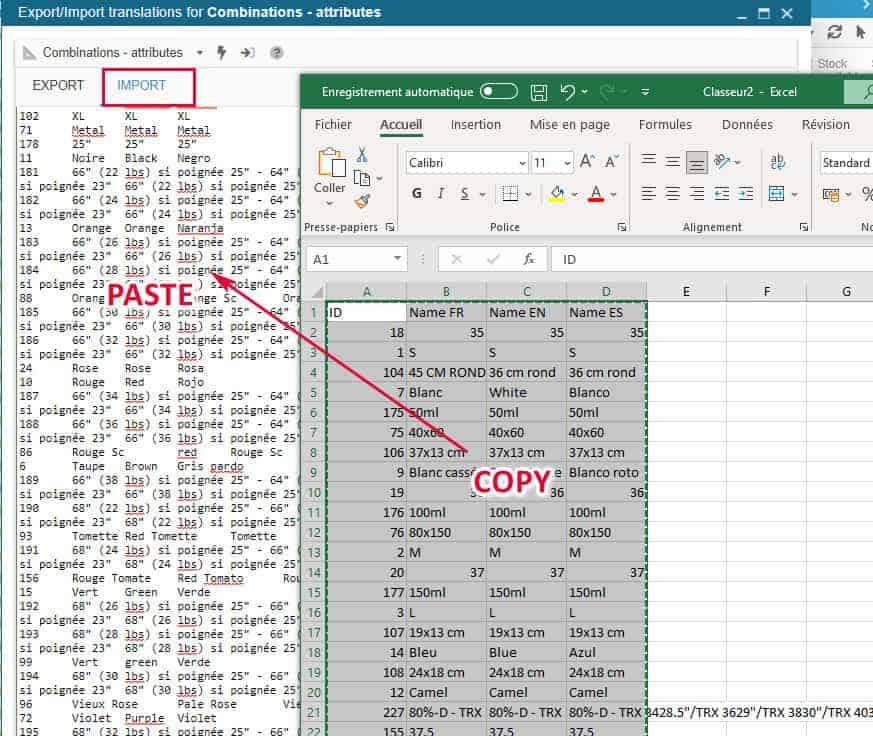Select column E header
The width and height of the screenshot is (873, 736).
pyautogui.click(x=686, y=291)
